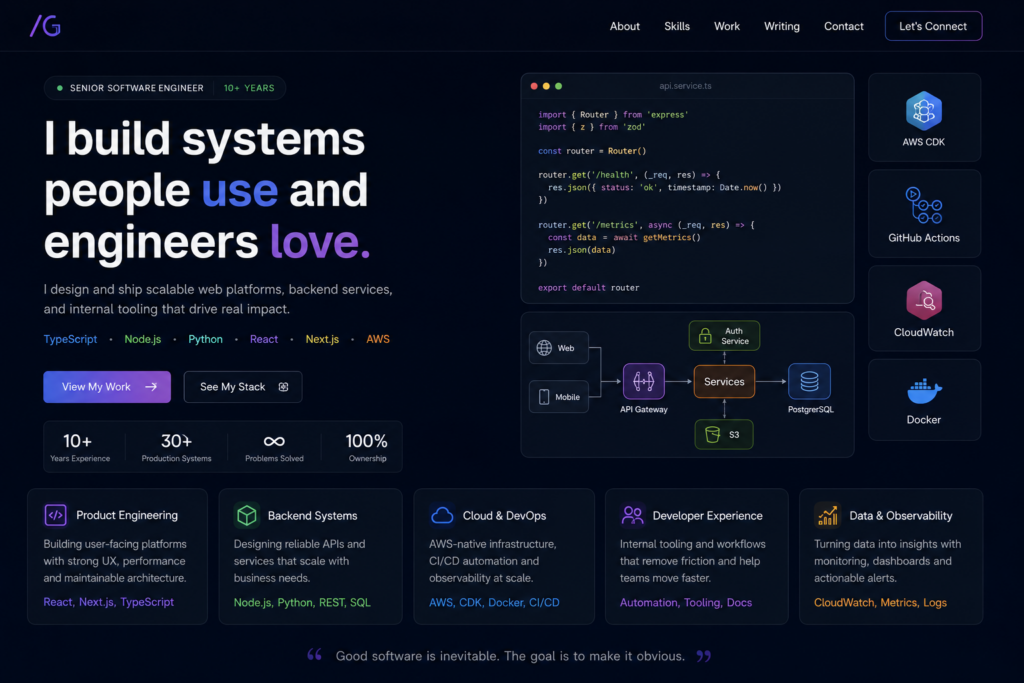The width and height of the screenshot is (1024, 683).
Task: Click the S3 bucket node
Action: pyautogui.click(x=724, y=434)
